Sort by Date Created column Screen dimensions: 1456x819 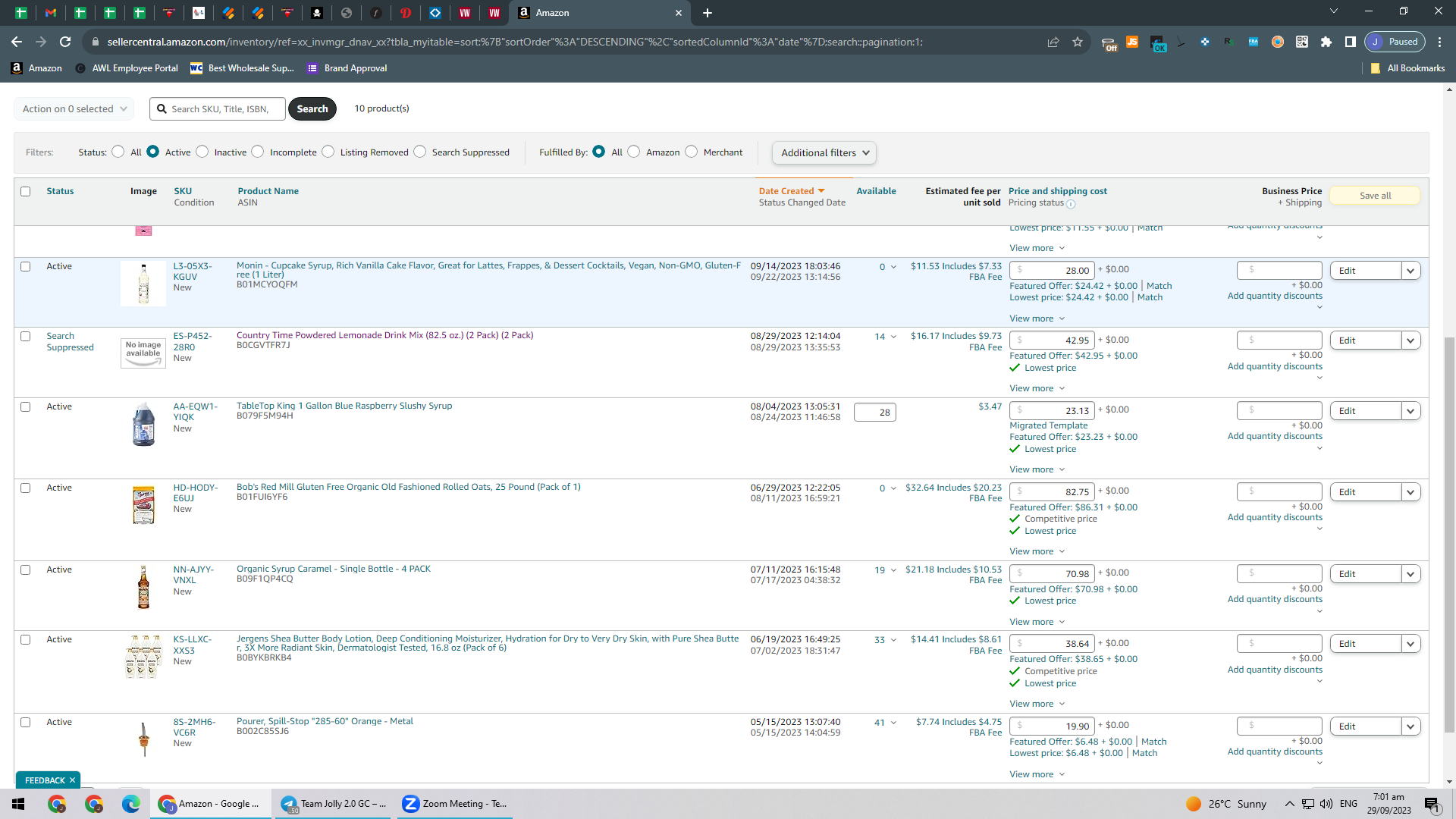(x=791, y=191)
